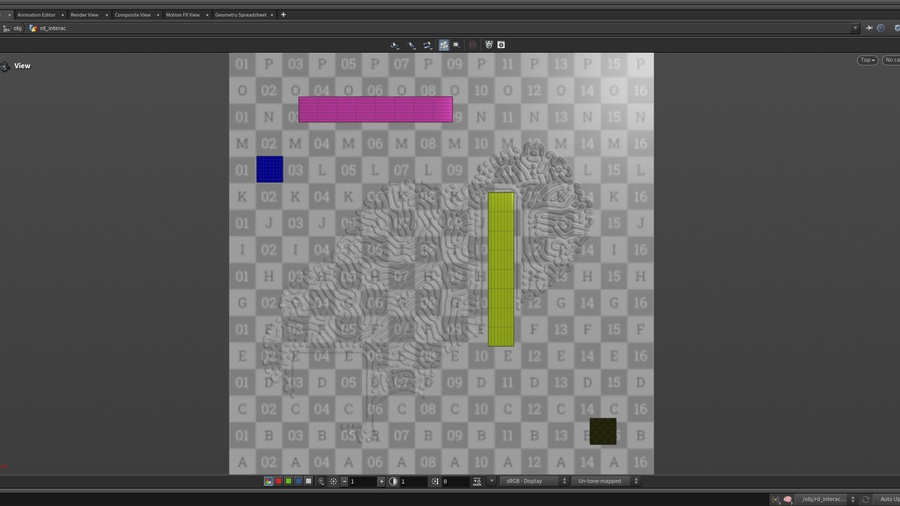The height and width of the screenshot is (506, 900).
Task: Click the pin pane icon in path bar
Action: pyautogui.click(x=869, y=28)
